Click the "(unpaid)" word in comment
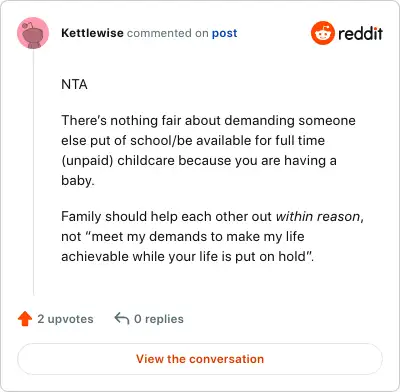 (x=87, y=161)
